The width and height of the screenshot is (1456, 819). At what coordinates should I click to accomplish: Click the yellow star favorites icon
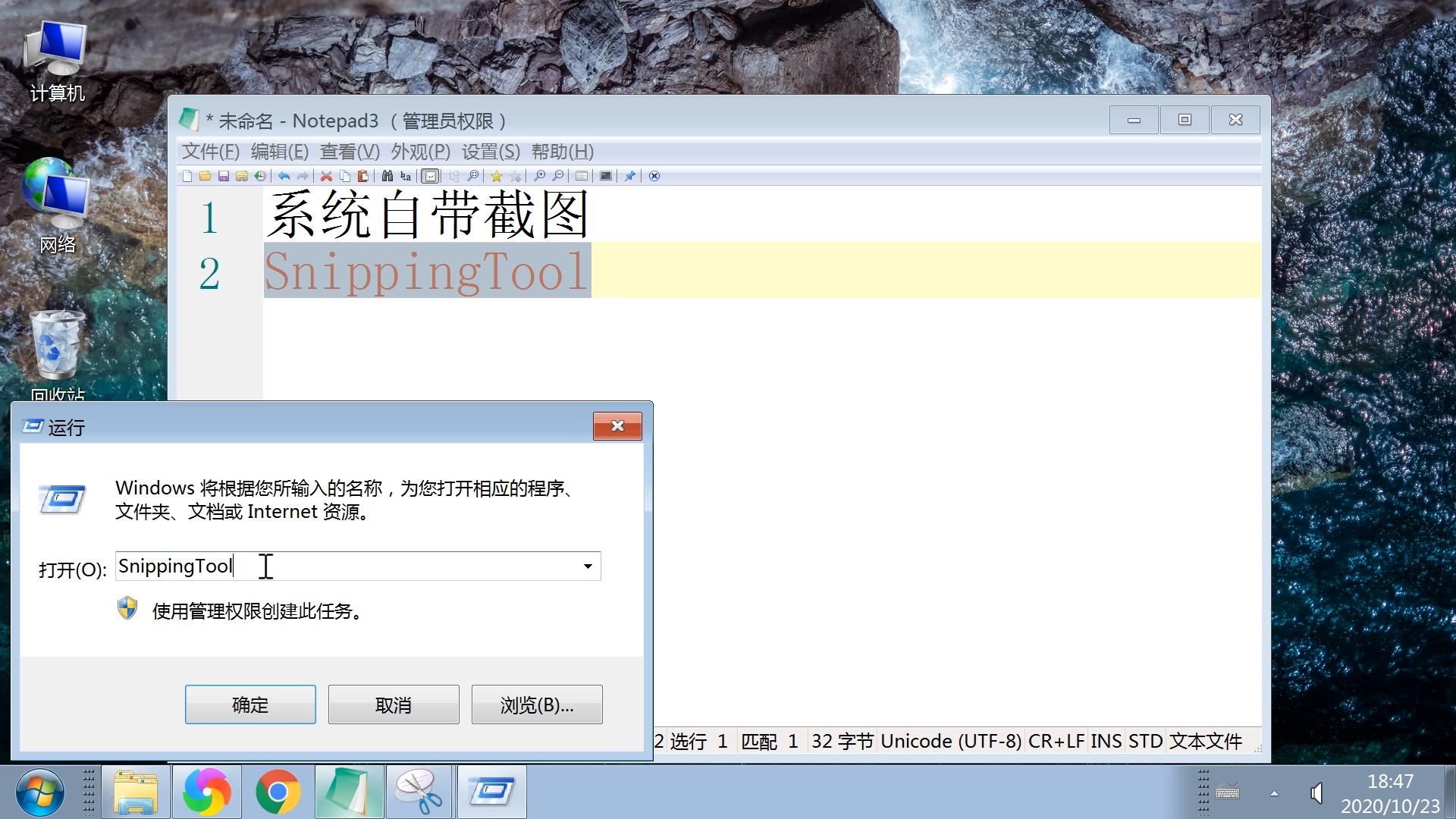[x=496, y=176]
